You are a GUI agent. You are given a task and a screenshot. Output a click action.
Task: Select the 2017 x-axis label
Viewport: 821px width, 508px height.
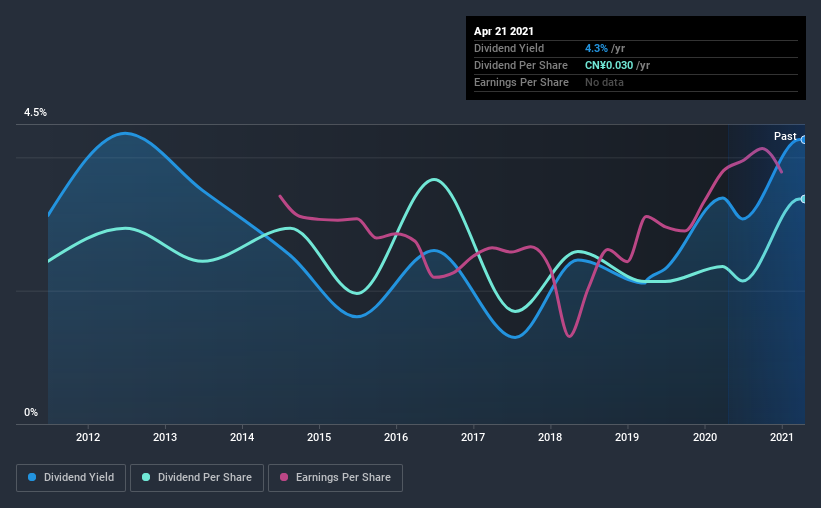(x=473, y=437)
